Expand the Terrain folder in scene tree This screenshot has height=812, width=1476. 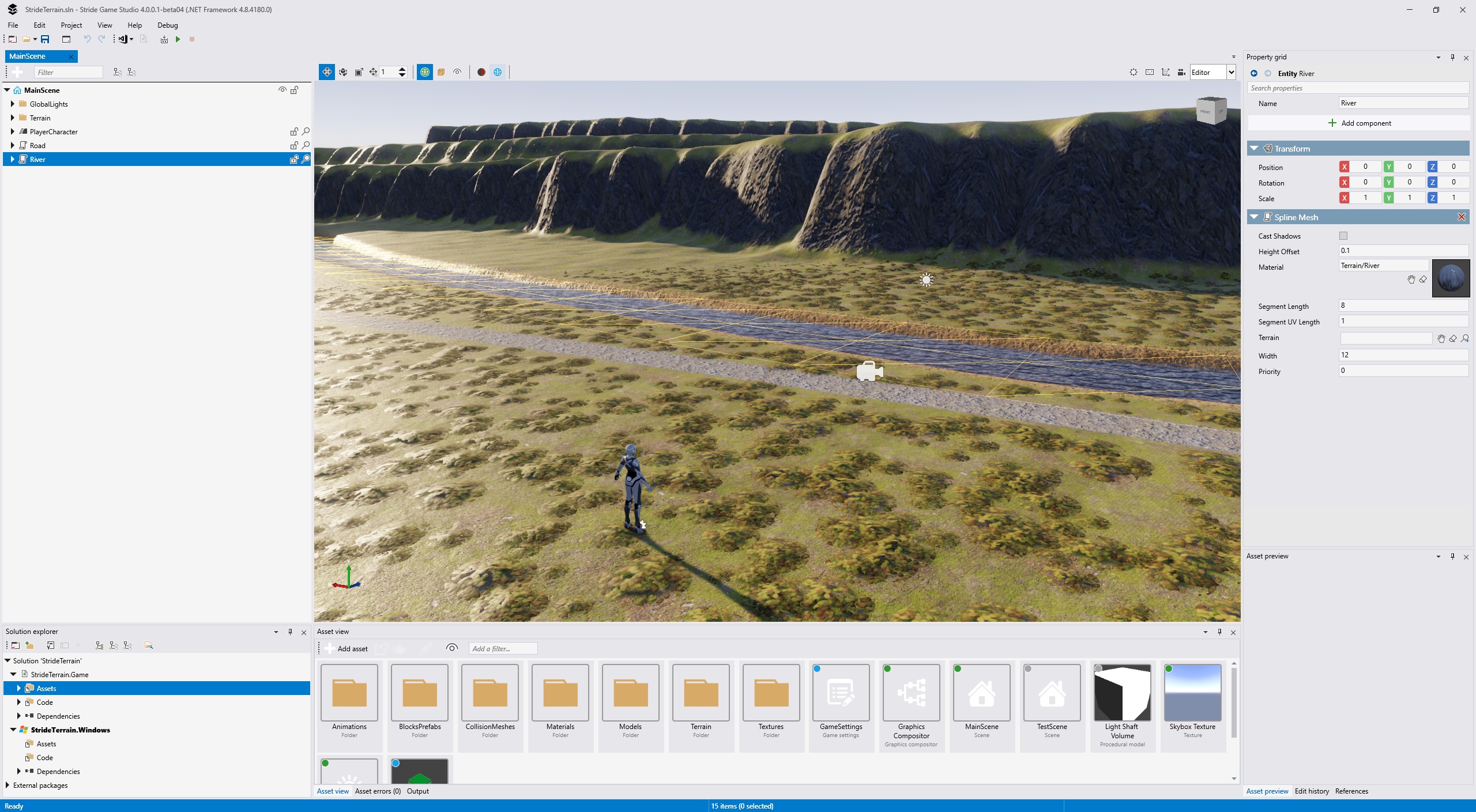(13, 118)
